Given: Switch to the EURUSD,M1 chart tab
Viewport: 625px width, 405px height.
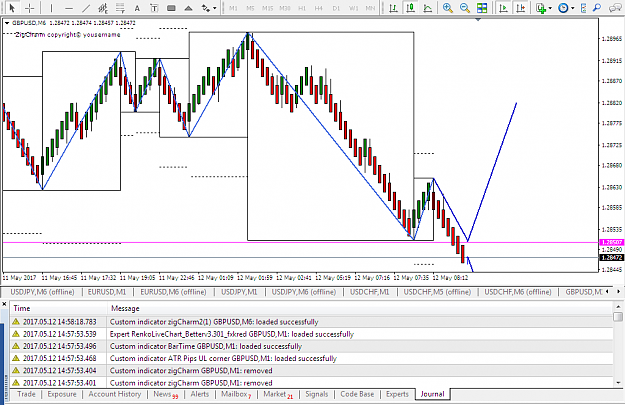Looking at the screenshot, I should pos(107,292).
